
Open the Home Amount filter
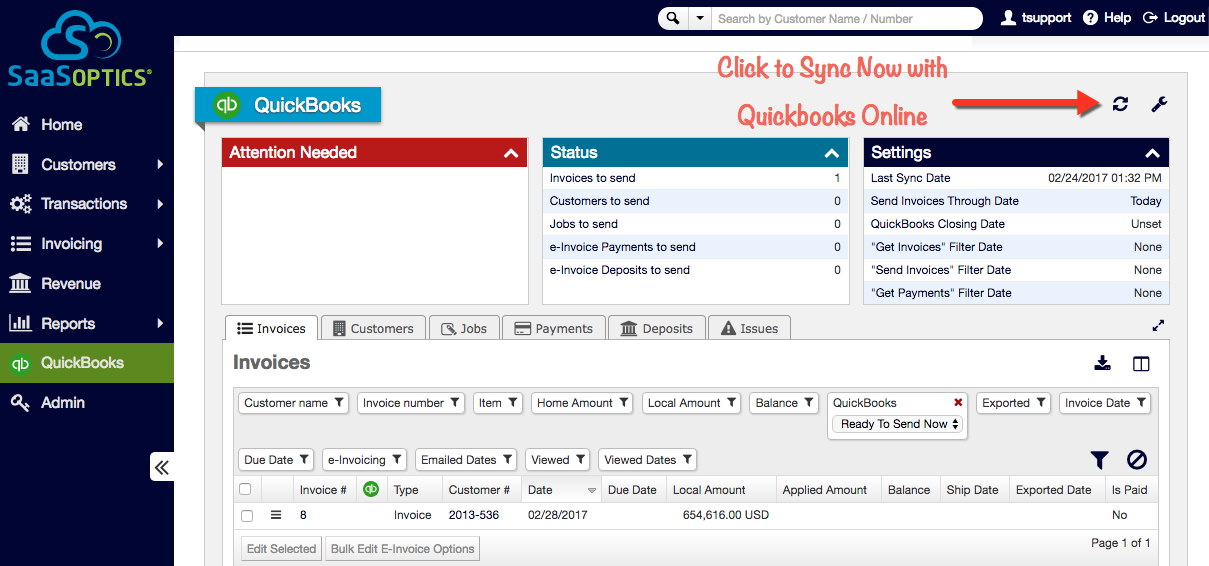pyautogui.click(x=583, y=403)
